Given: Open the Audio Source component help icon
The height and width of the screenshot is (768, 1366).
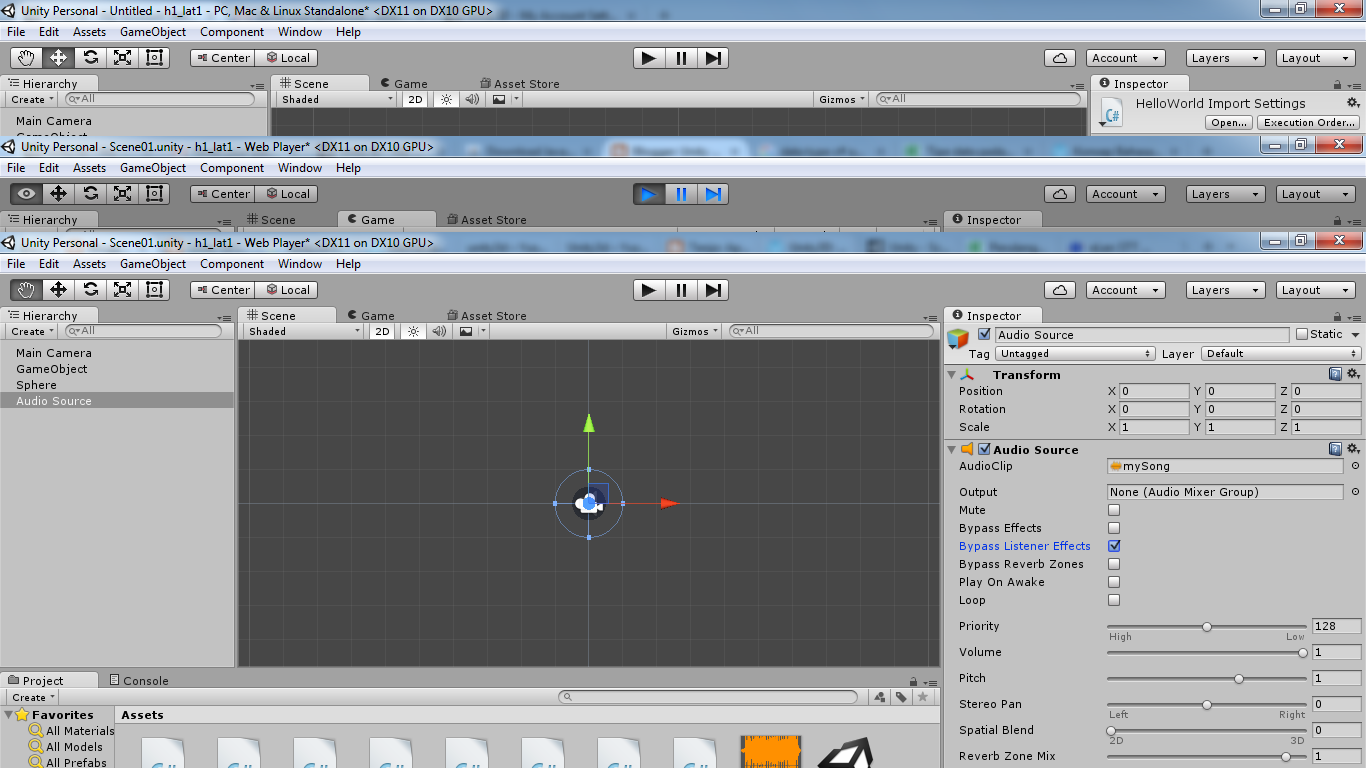Looking at the screenshot, I should coord(1335,449).
